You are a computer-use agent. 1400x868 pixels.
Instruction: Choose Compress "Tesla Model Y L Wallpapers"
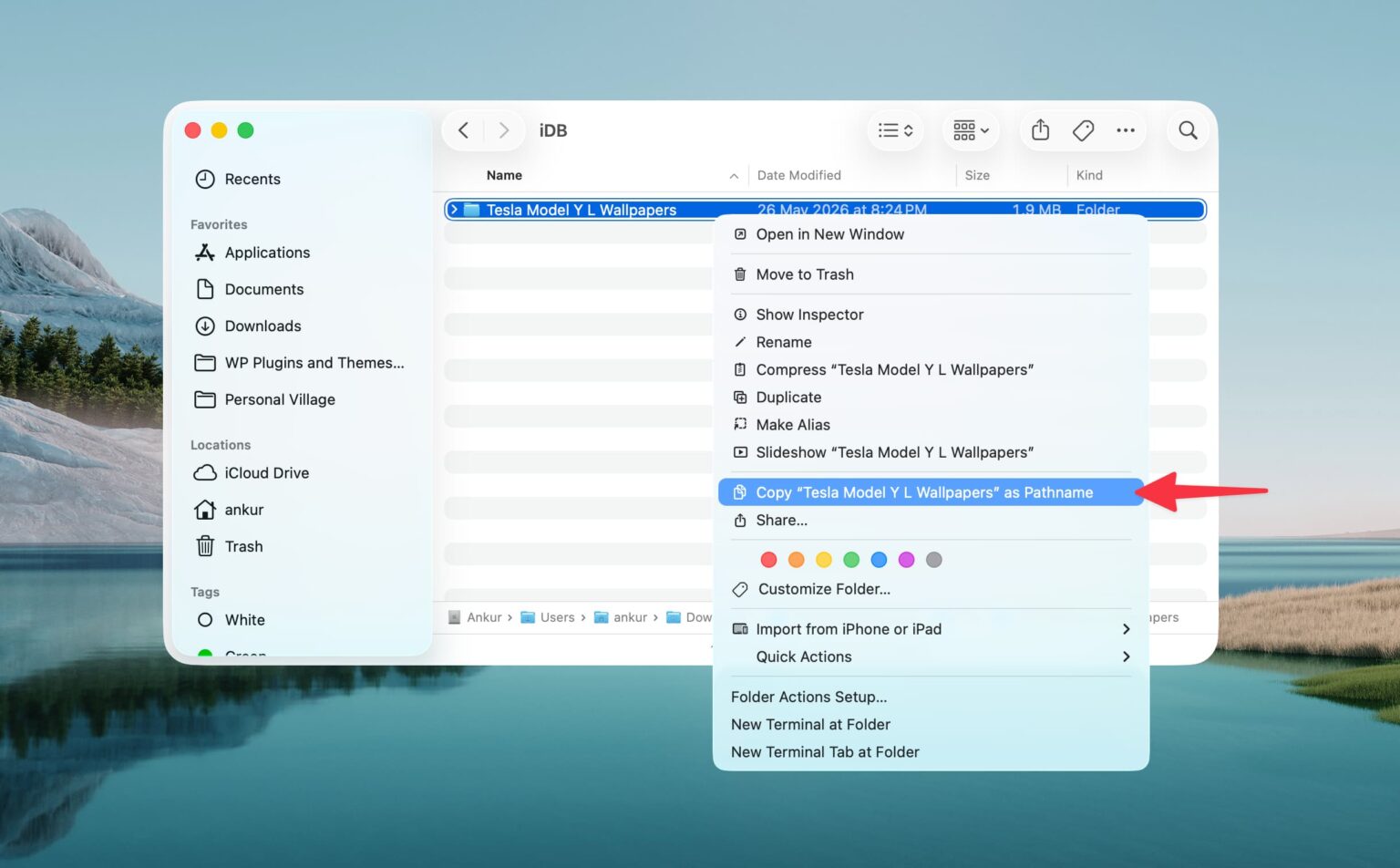[x=930, y=369]
